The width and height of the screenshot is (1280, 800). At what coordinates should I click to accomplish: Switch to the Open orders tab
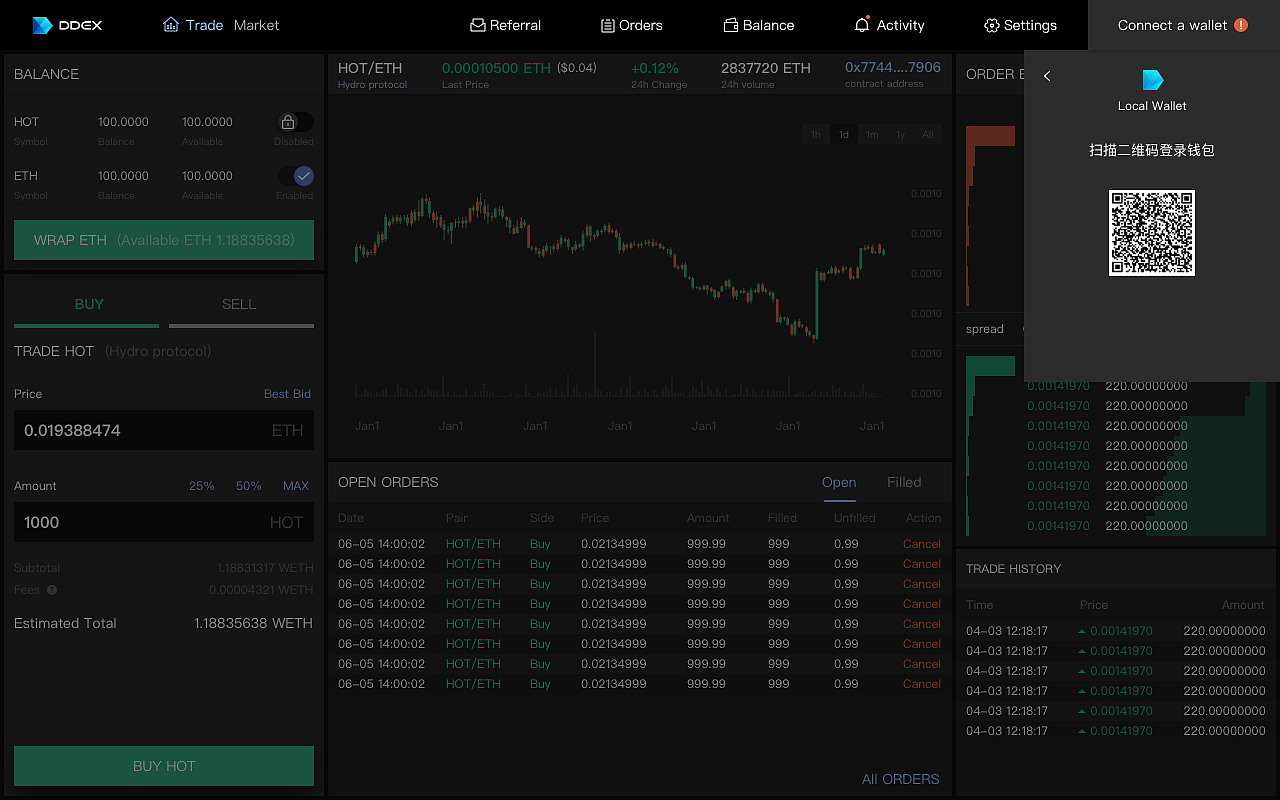point(839,482)
